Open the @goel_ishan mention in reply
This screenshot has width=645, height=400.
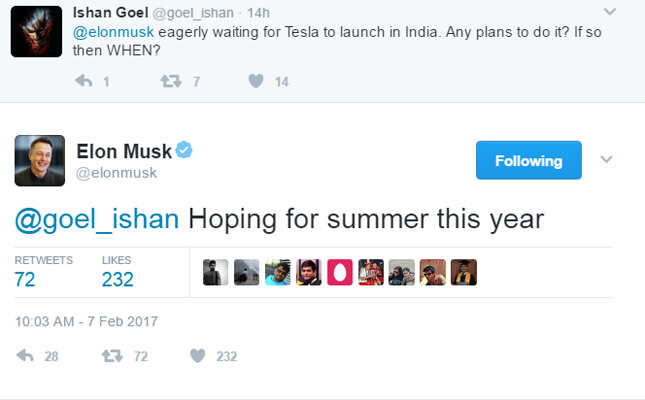97,217
